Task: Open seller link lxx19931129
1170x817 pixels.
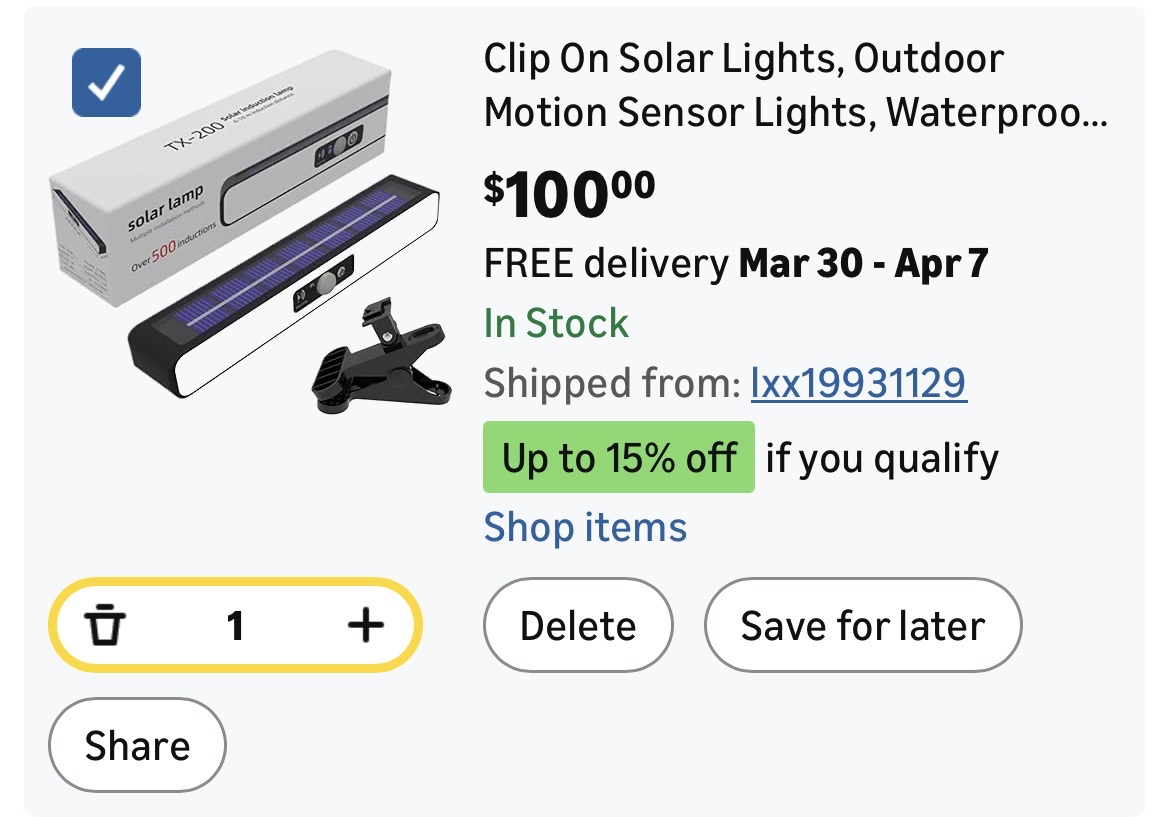Action: pyautogui.click(x=858, y=382)
